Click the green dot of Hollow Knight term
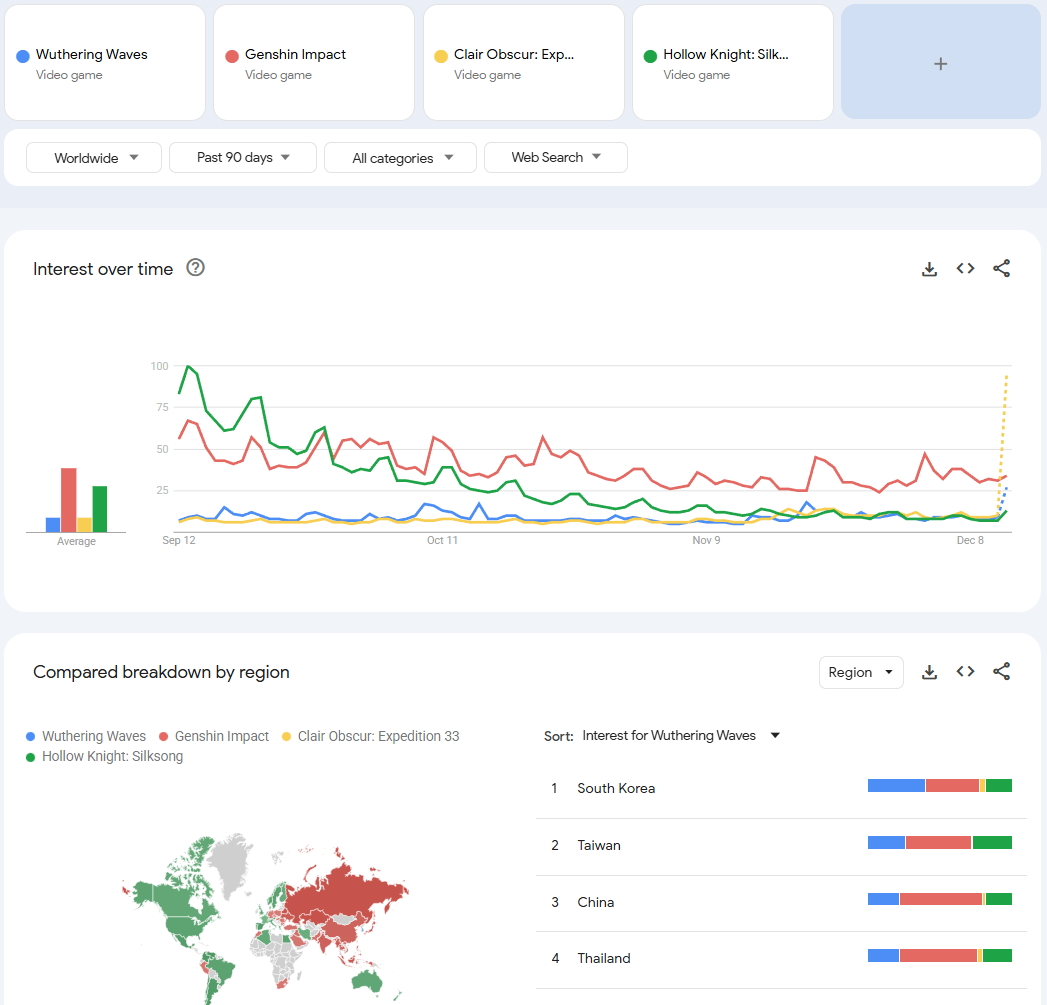Viewport: 1047px width, 1005px height. click(x=650, y=56)
